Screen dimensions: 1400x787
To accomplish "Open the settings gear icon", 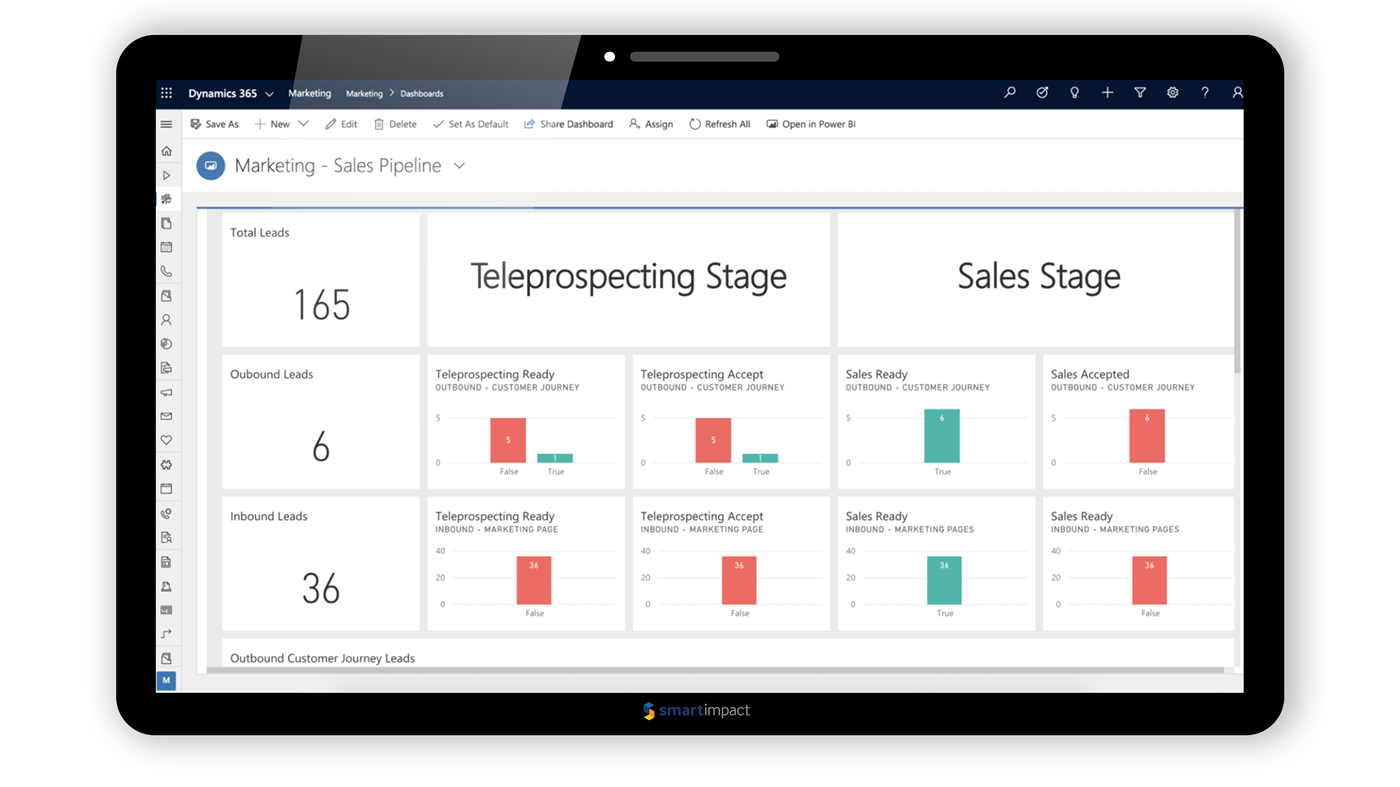I will [1172, 92].
